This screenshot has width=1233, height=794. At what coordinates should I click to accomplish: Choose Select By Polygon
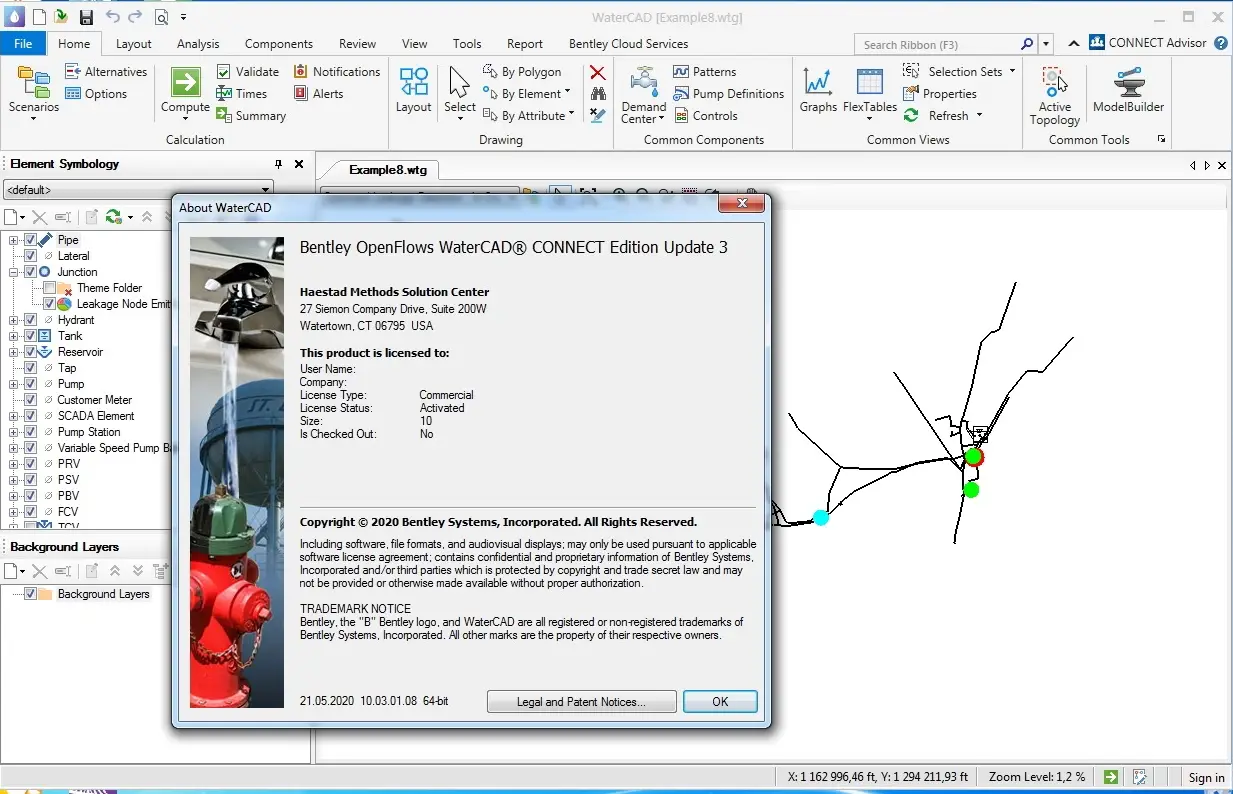pos(522,72)
